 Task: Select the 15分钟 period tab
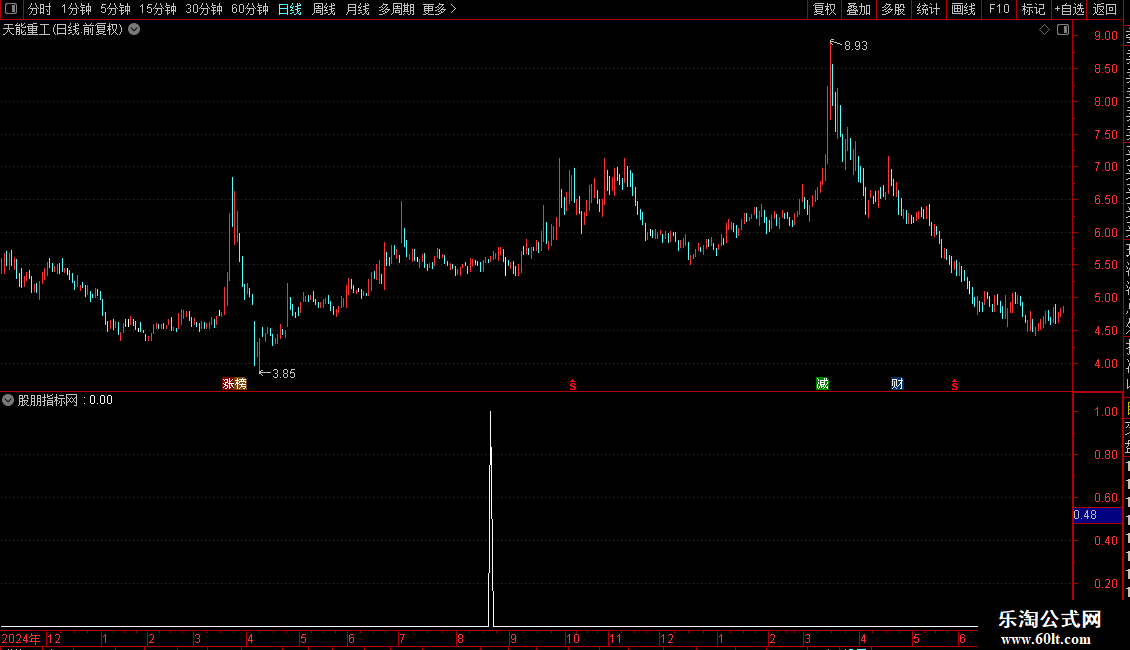(158, 9)
